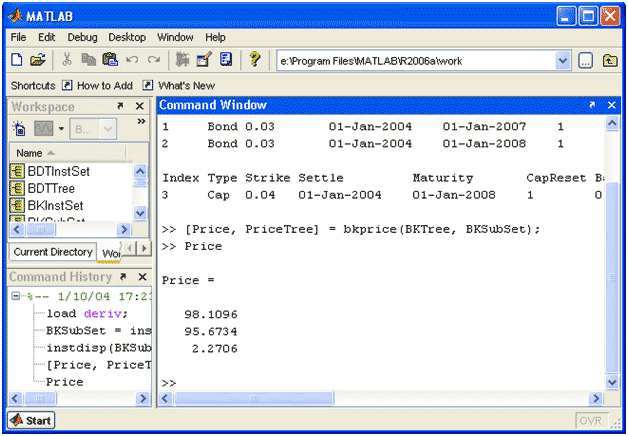Open the Profiler toolbar icon

click(x=226, y=60)
